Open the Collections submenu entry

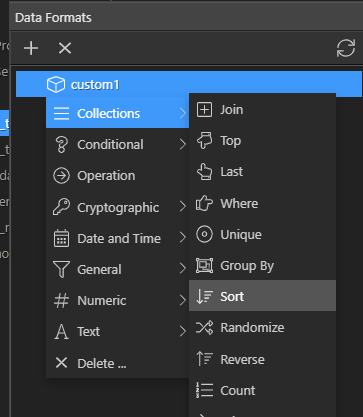point(117,113)
